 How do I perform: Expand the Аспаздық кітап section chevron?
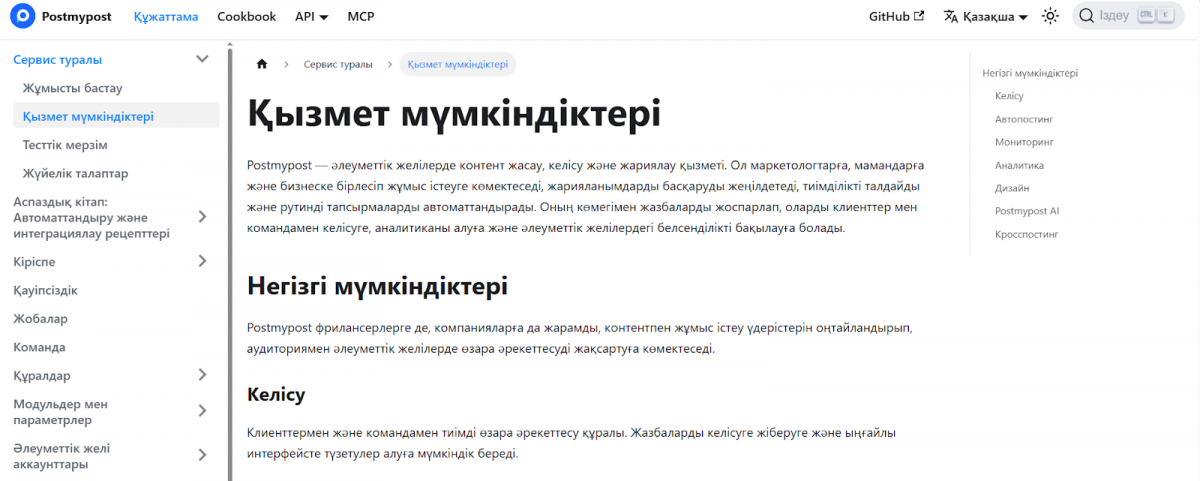[x=202, y=217]
